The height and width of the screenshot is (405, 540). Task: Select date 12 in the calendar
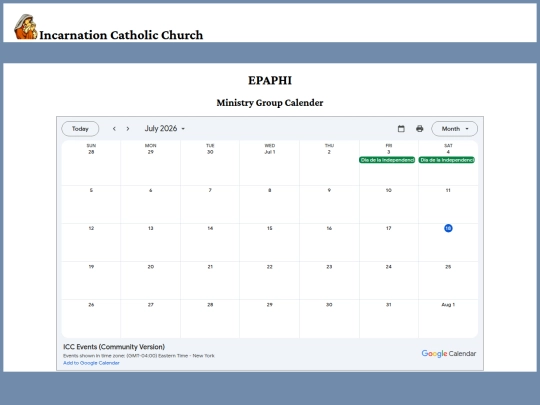coord(91,228)
